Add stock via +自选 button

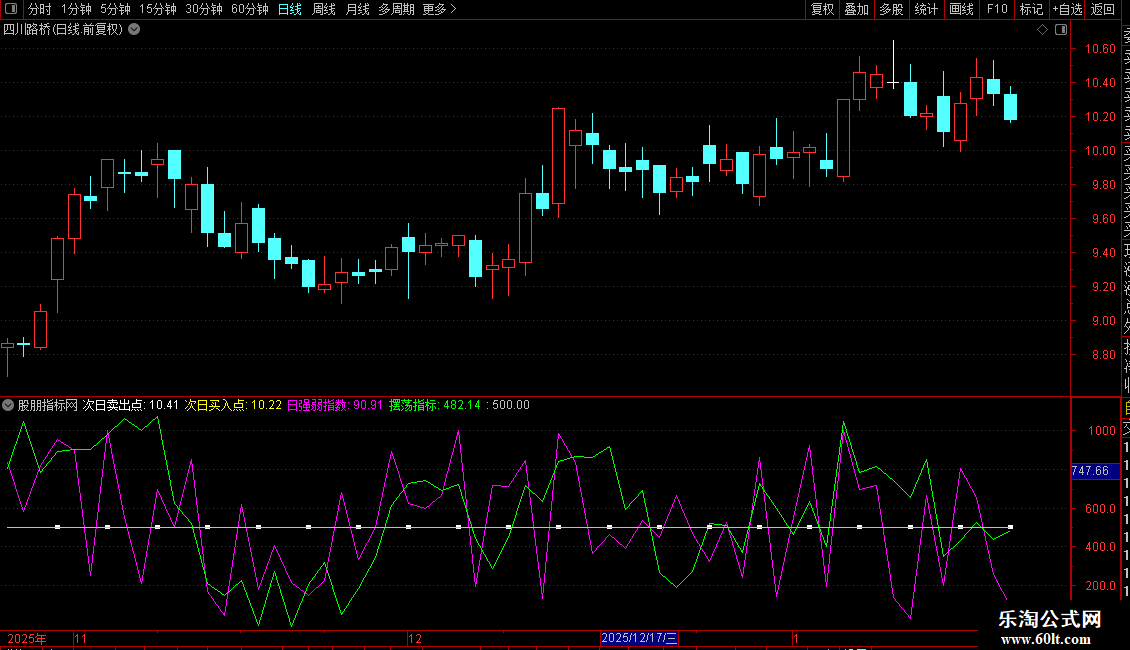click(x=1066, y=9)
